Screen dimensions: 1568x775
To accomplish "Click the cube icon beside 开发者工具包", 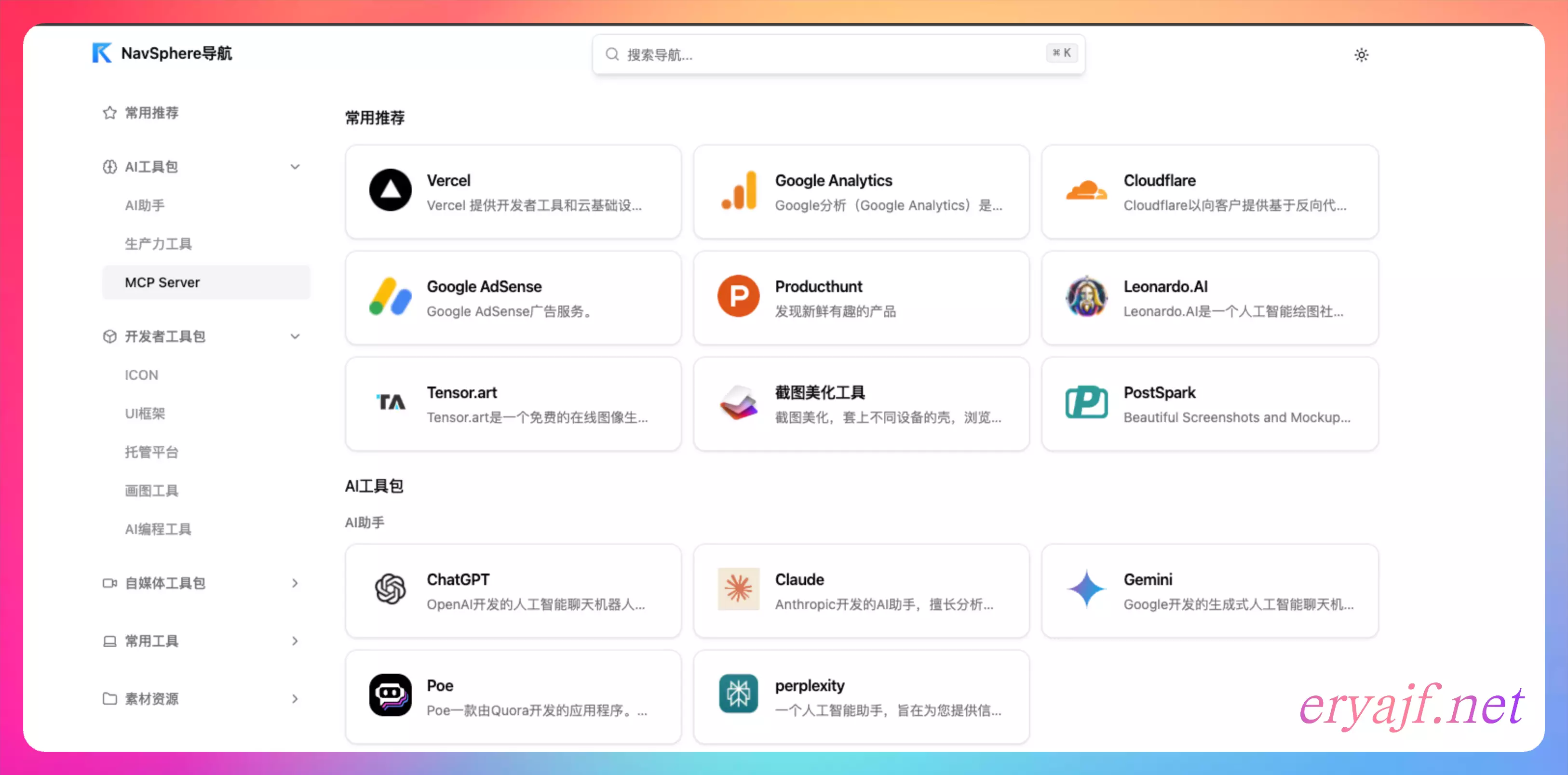I will coord(109,336).
